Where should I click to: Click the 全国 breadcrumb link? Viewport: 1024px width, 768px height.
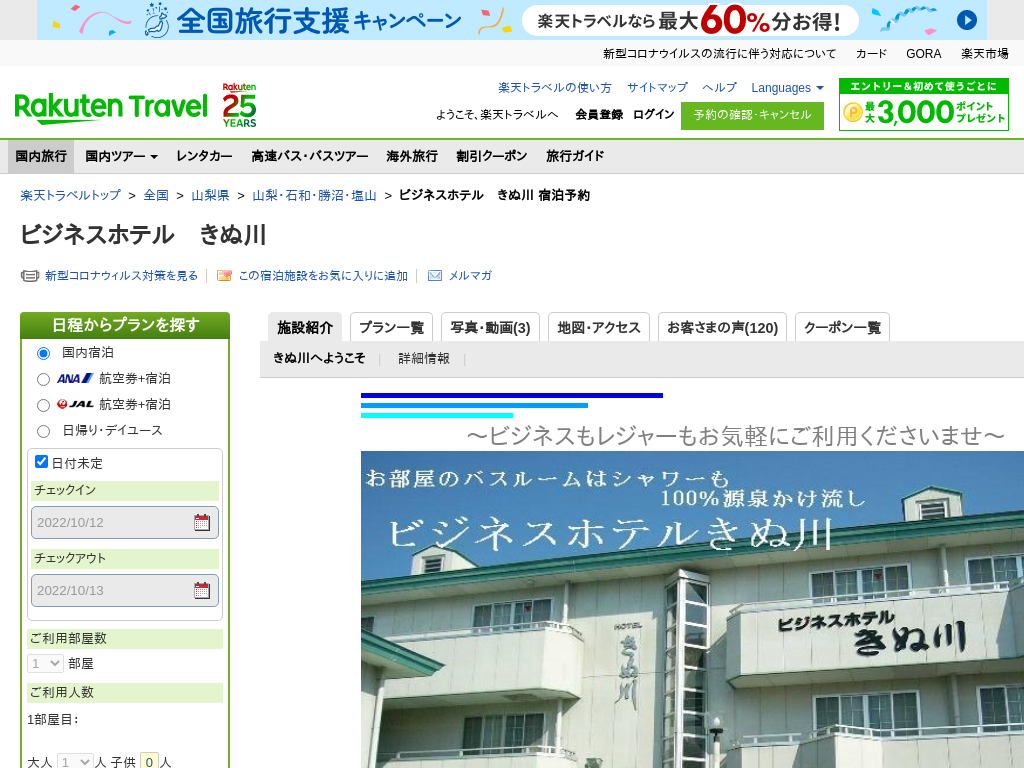coord(156,195)
